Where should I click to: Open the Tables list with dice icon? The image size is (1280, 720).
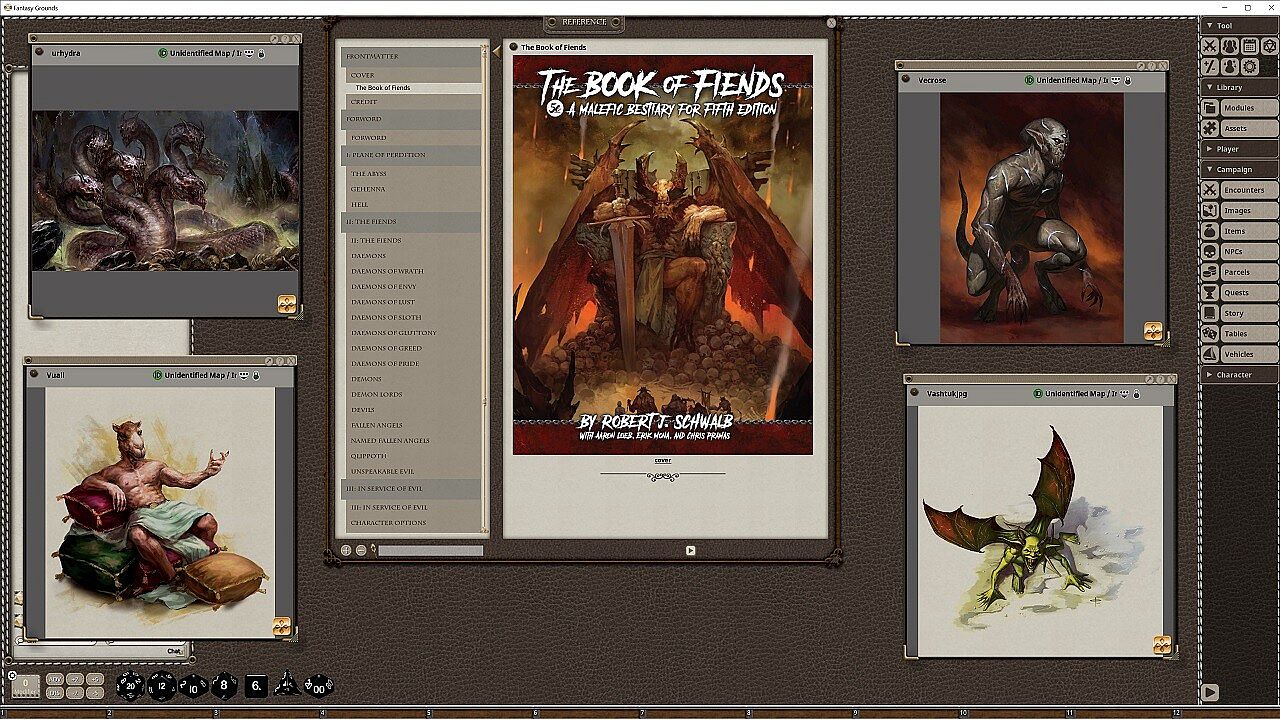click(x=1239, y=334)
